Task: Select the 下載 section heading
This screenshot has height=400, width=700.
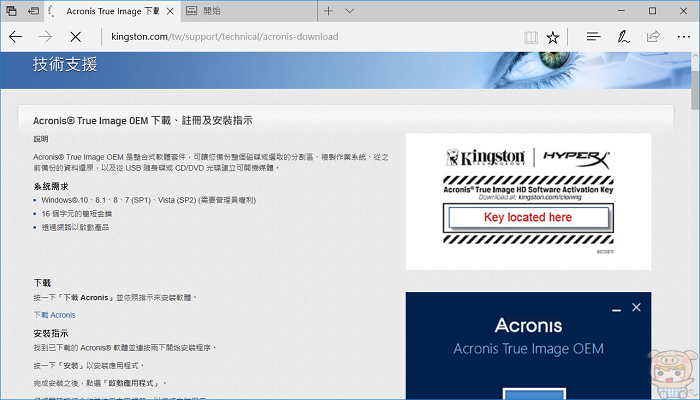Action: (42, 283)
